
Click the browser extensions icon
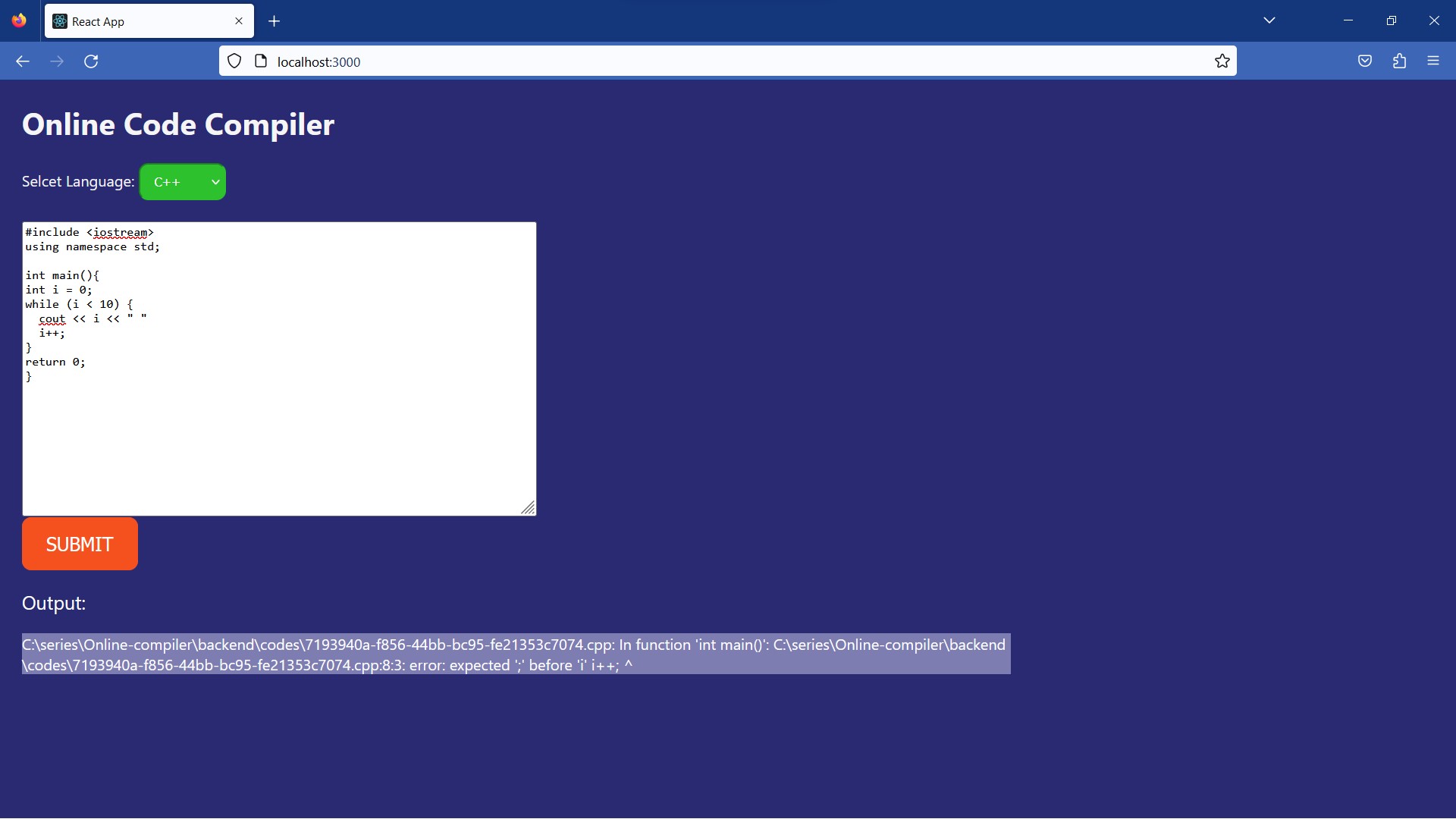(1400, 61)
